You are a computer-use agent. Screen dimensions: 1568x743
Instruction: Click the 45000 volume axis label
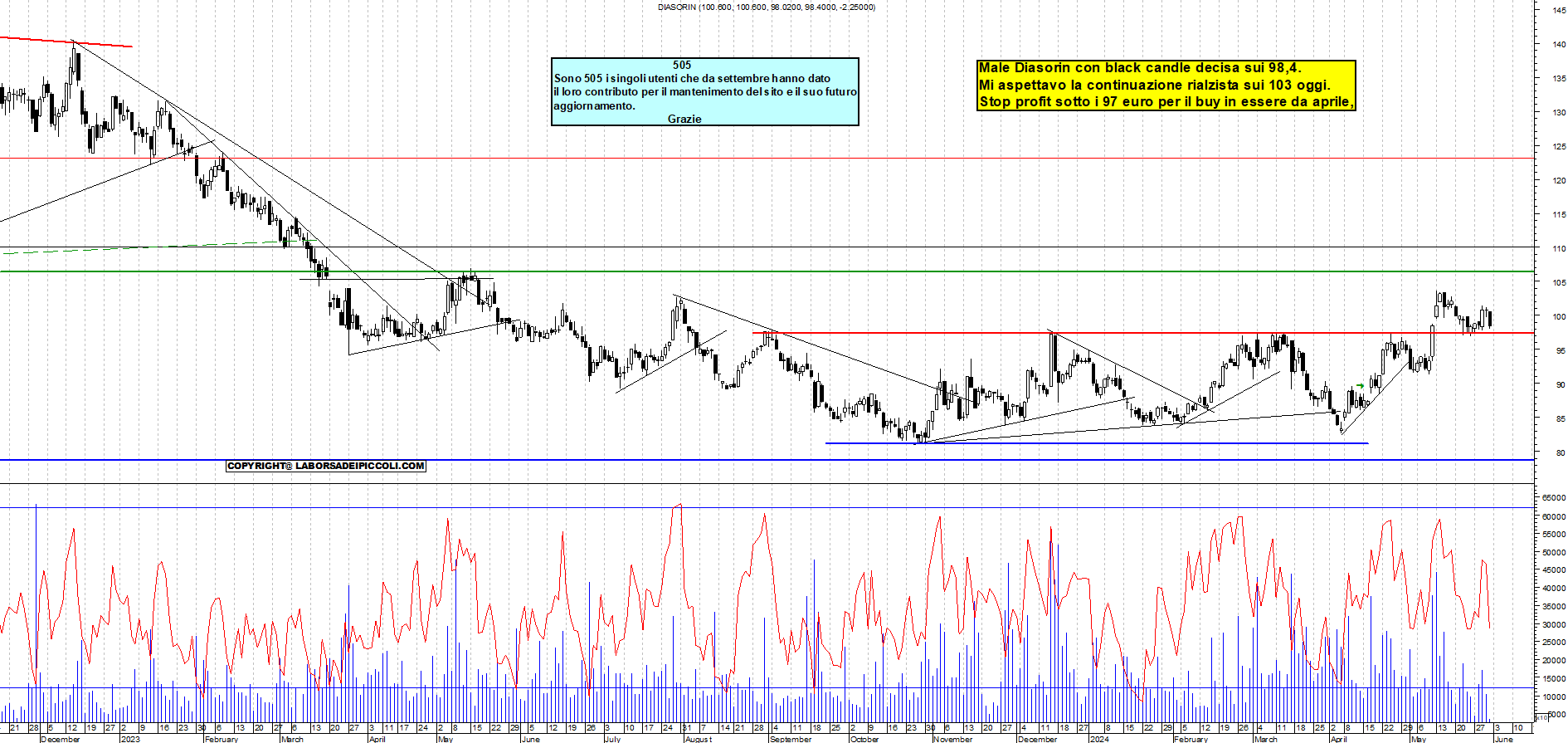coord(1554,570)
